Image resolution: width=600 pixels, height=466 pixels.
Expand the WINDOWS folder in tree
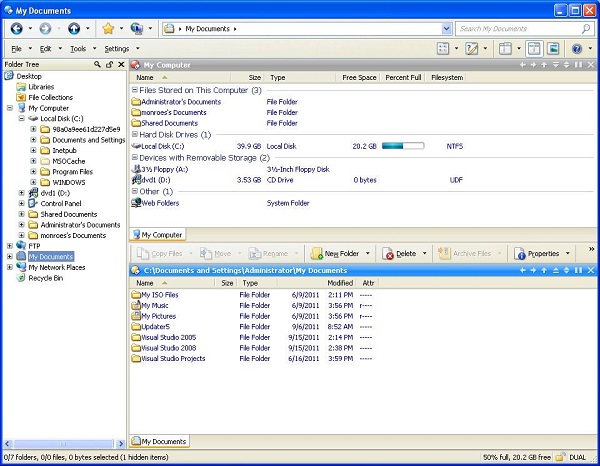tap(34, 182)
